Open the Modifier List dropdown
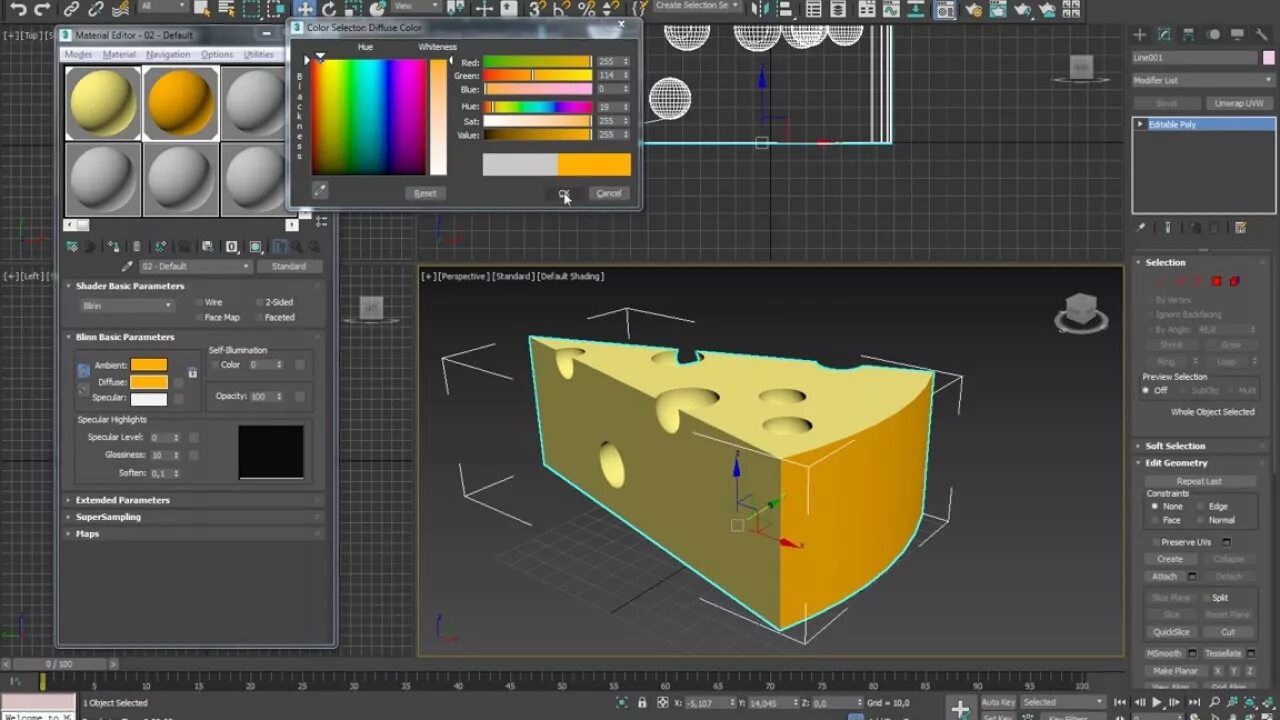 (1203, 80)
